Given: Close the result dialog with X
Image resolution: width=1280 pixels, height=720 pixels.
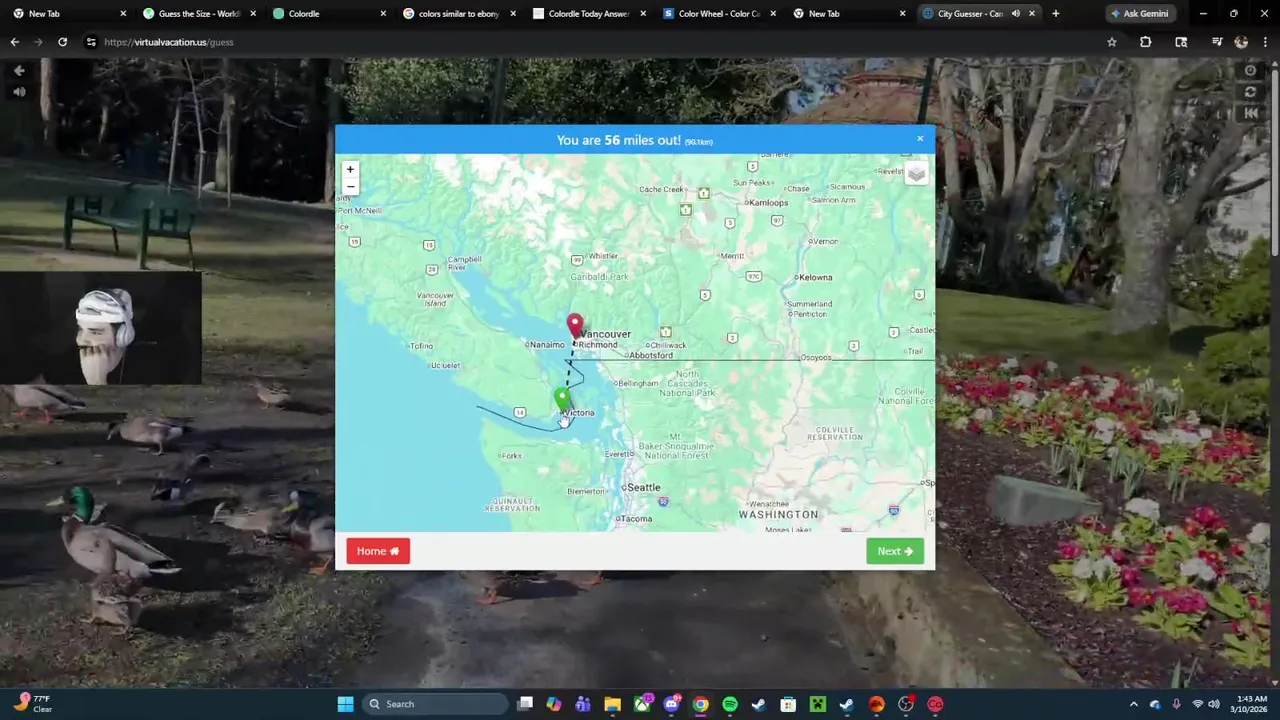Looking at the screenshot, I should point(920,139).
